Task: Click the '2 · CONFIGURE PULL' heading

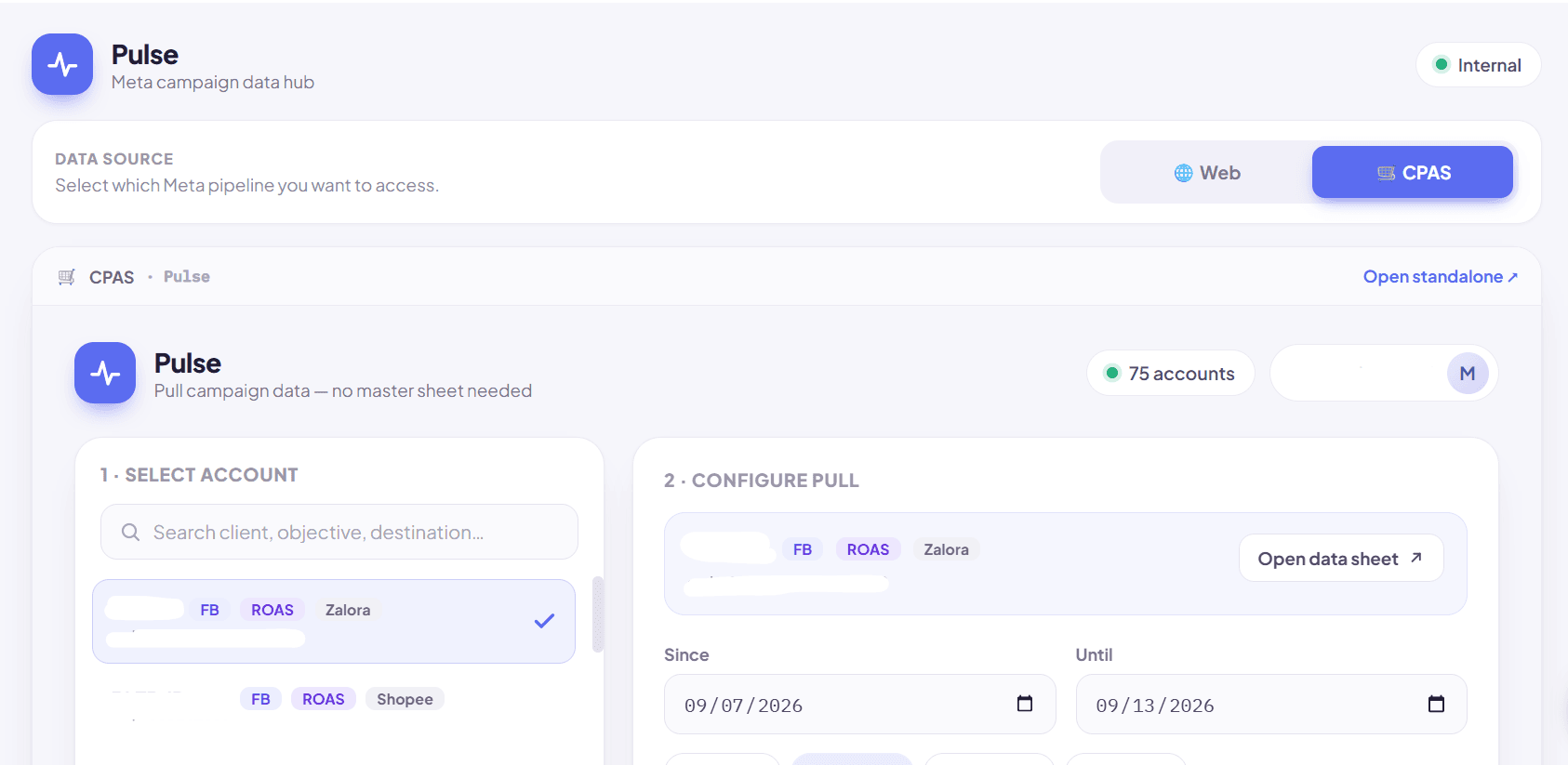Action: pos(762,481)
